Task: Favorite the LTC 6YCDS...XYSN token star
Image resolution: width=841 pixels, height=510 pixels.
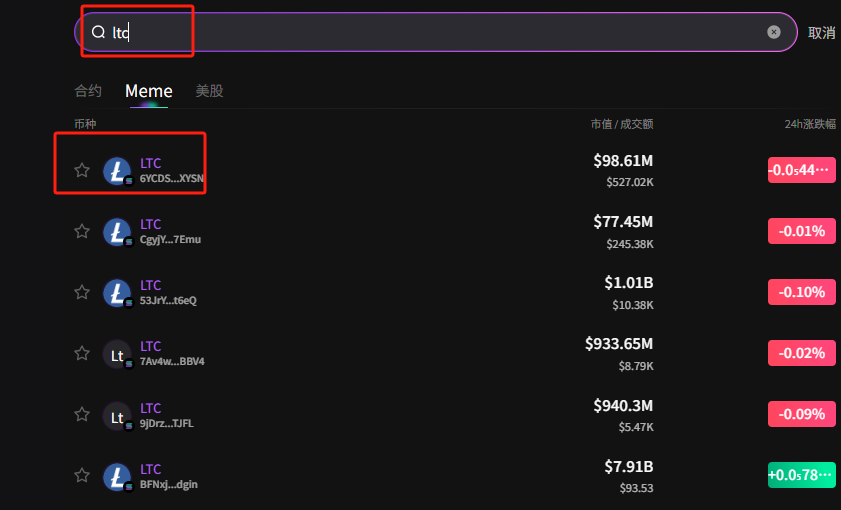Action: [82, 170]
